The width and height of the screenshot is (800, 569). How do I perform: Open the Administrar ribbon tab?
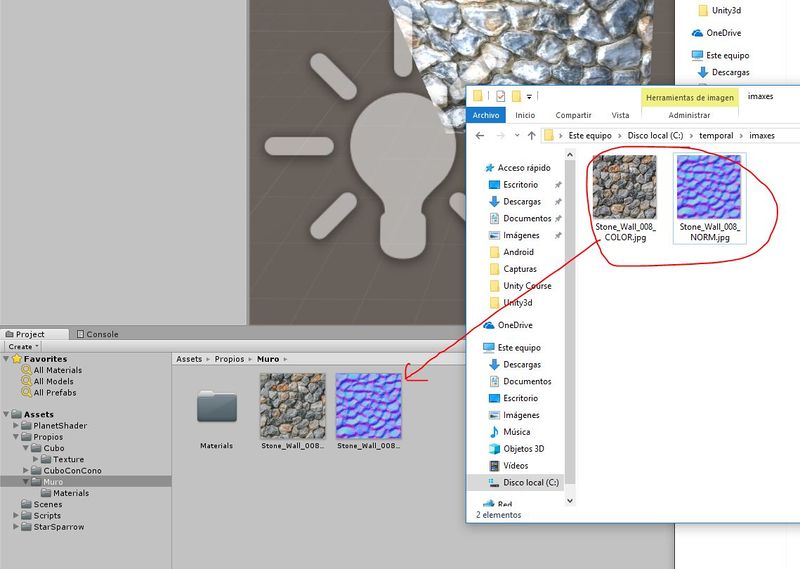(689, 115)
